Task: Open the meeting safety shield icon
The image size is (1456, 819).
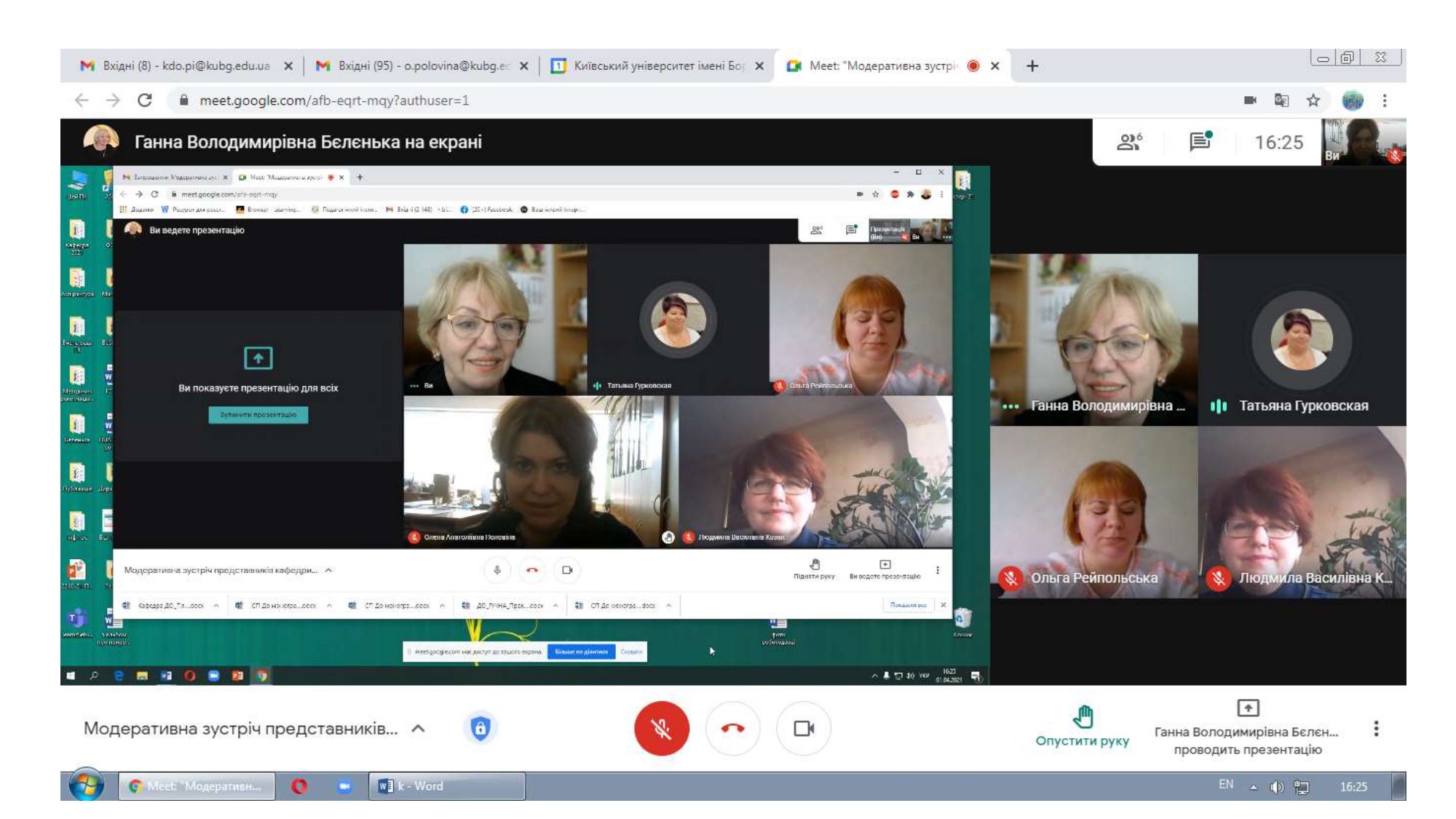Action: (x=480, y=729)
